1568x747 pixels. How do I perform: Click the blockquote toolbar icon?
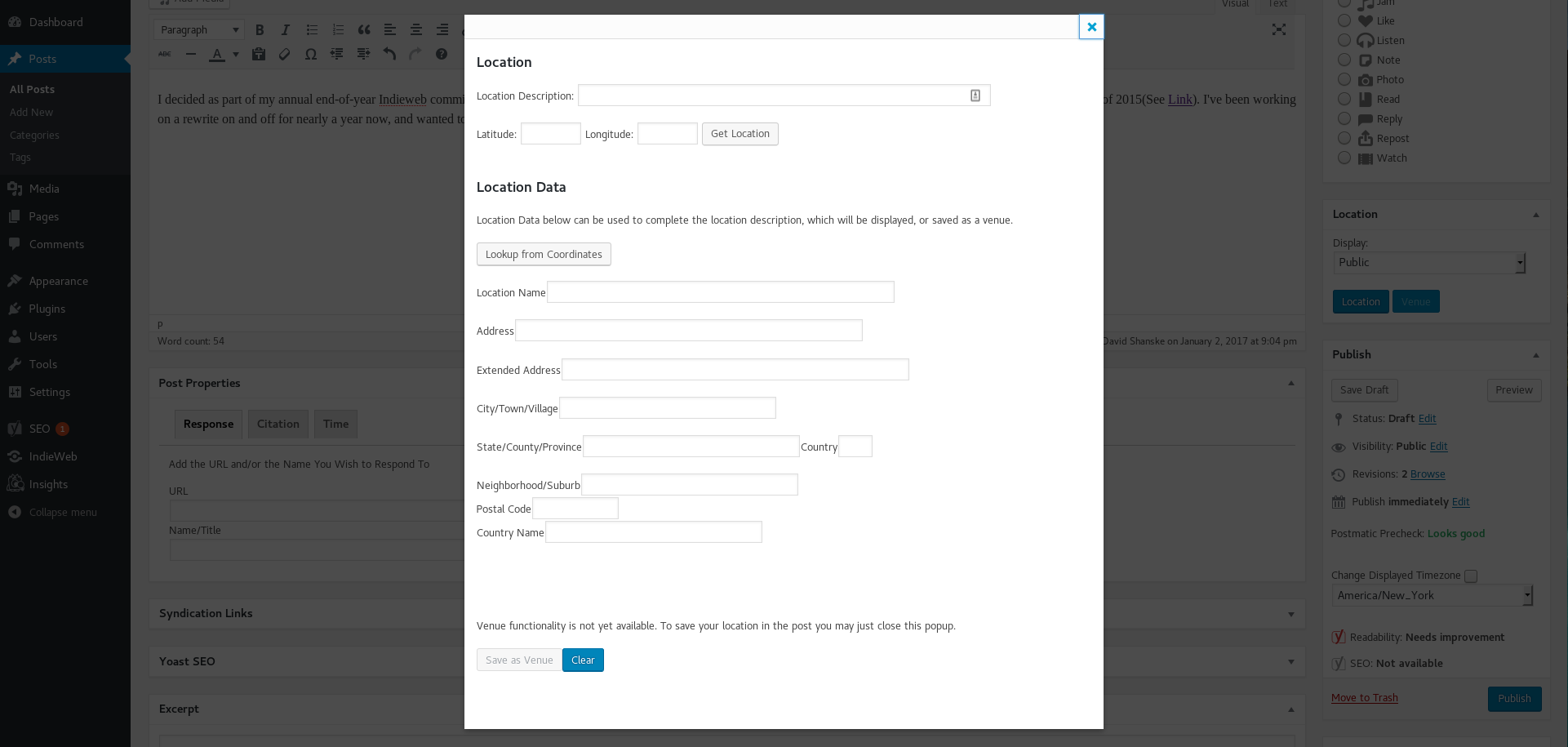tap(364, 30)
